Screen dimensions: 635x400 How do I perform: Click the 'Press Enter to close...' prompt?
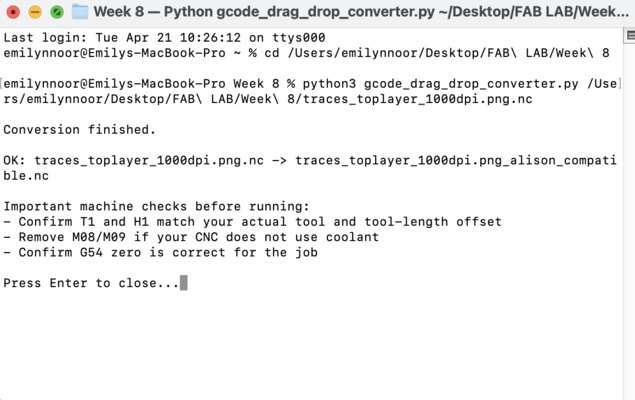click(x=91, y=283)
